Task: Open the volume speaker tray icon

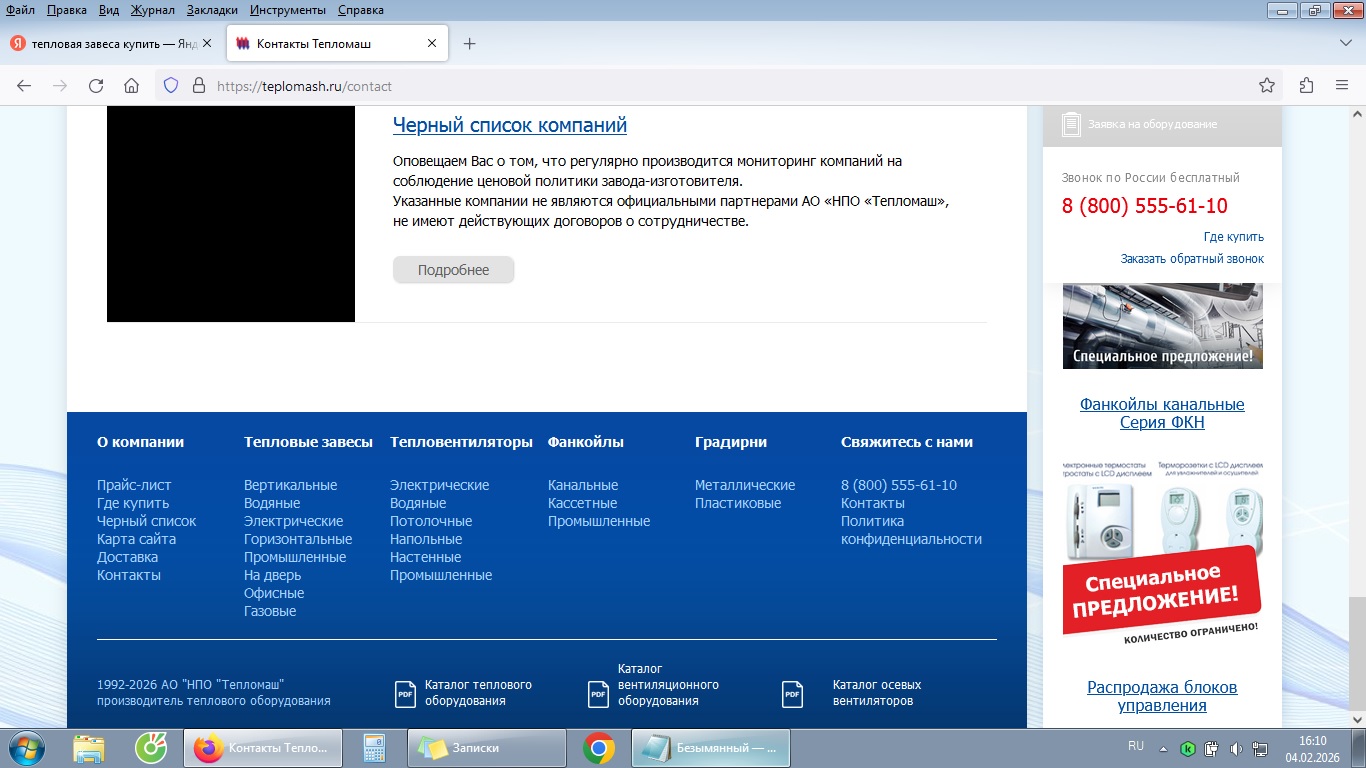Action: [x=1235, y=748]
